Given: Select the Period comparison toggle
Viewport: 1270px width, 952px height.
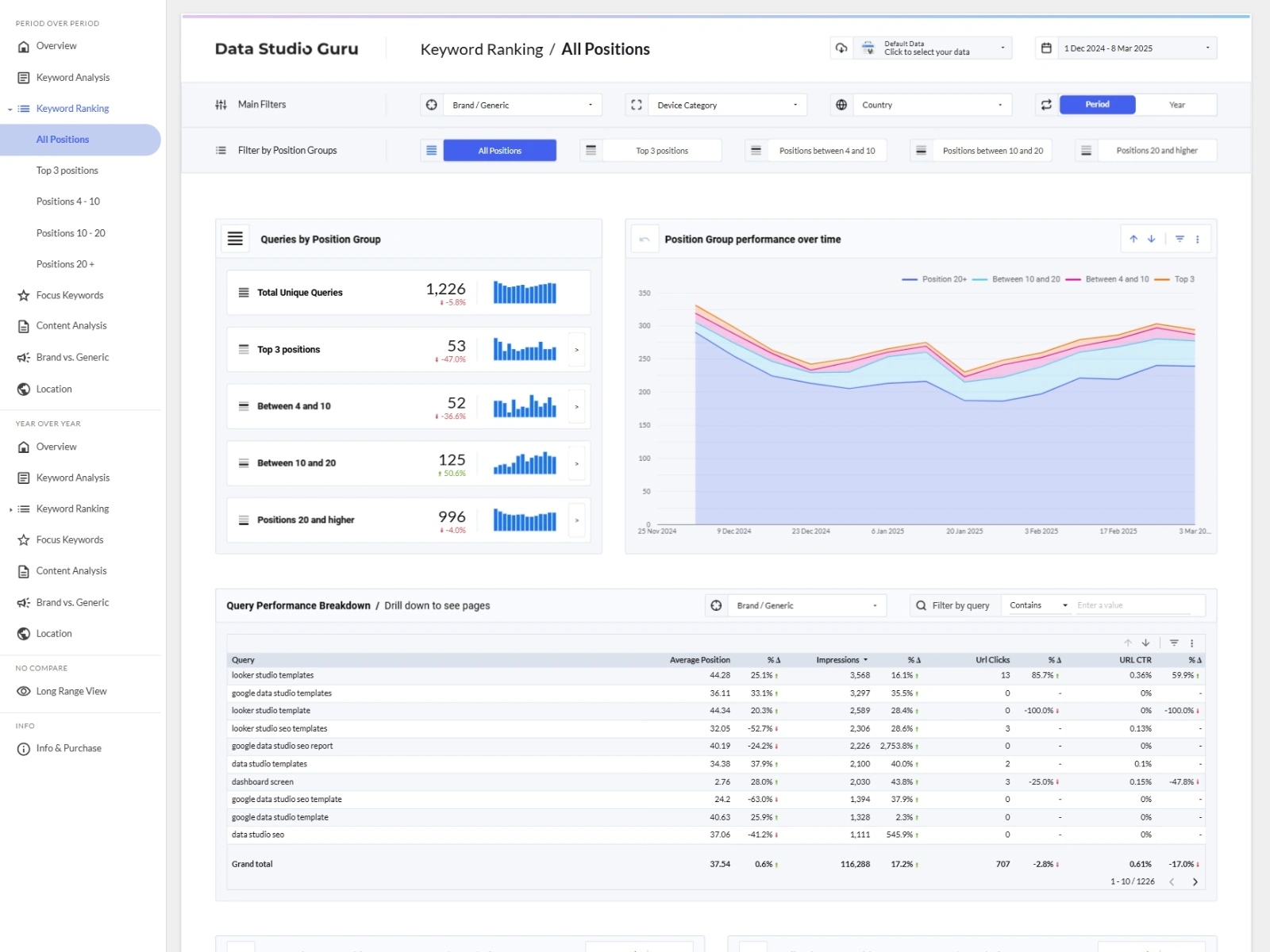Looking at the screenshot, I should 1097,105.
